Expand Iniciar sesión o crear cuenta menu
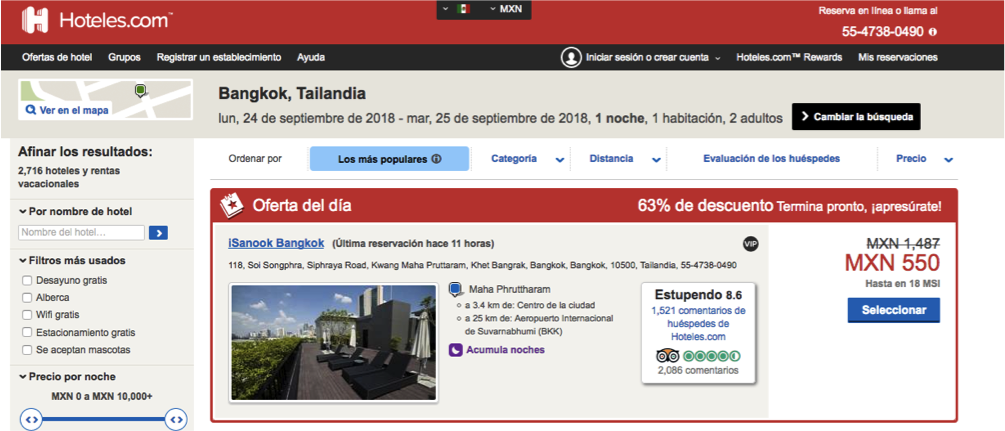 (652, 57)
